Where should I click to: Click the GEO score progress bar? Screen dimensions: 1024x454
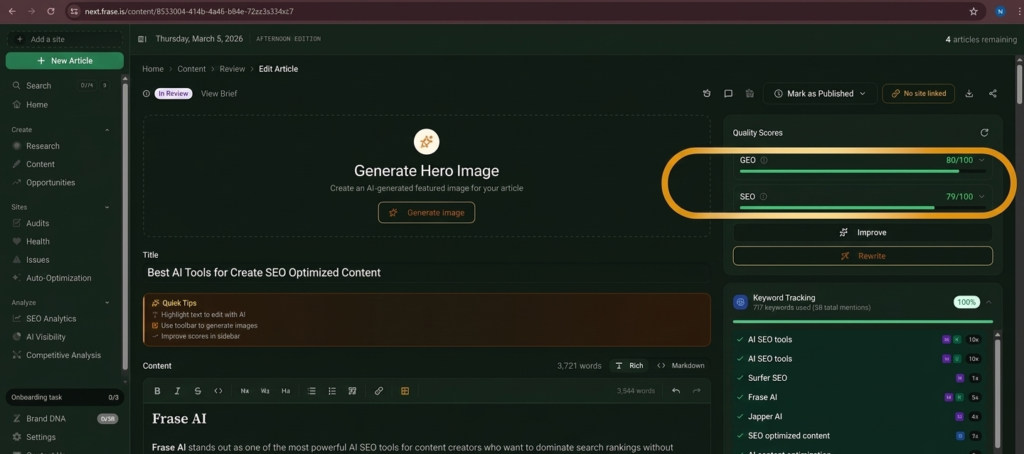tap(863, 171)
